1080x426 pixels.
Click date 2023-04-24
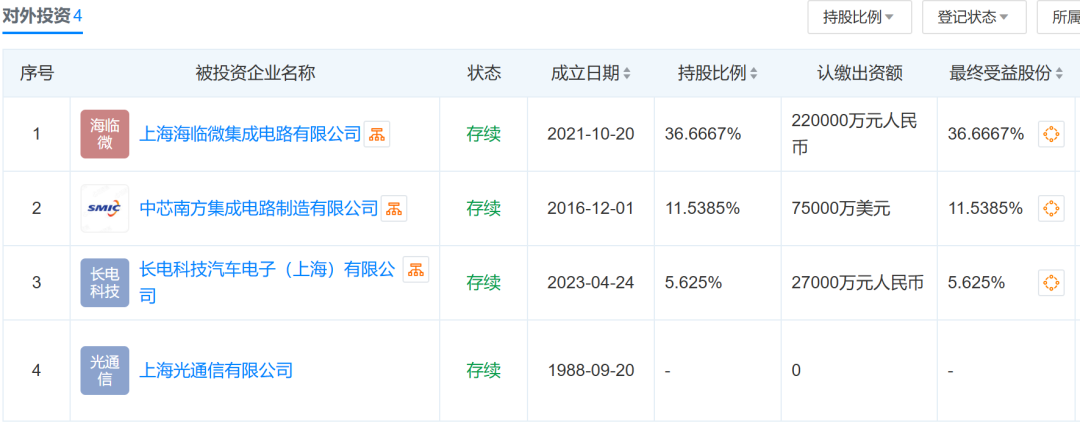click(x=590, y=282)
